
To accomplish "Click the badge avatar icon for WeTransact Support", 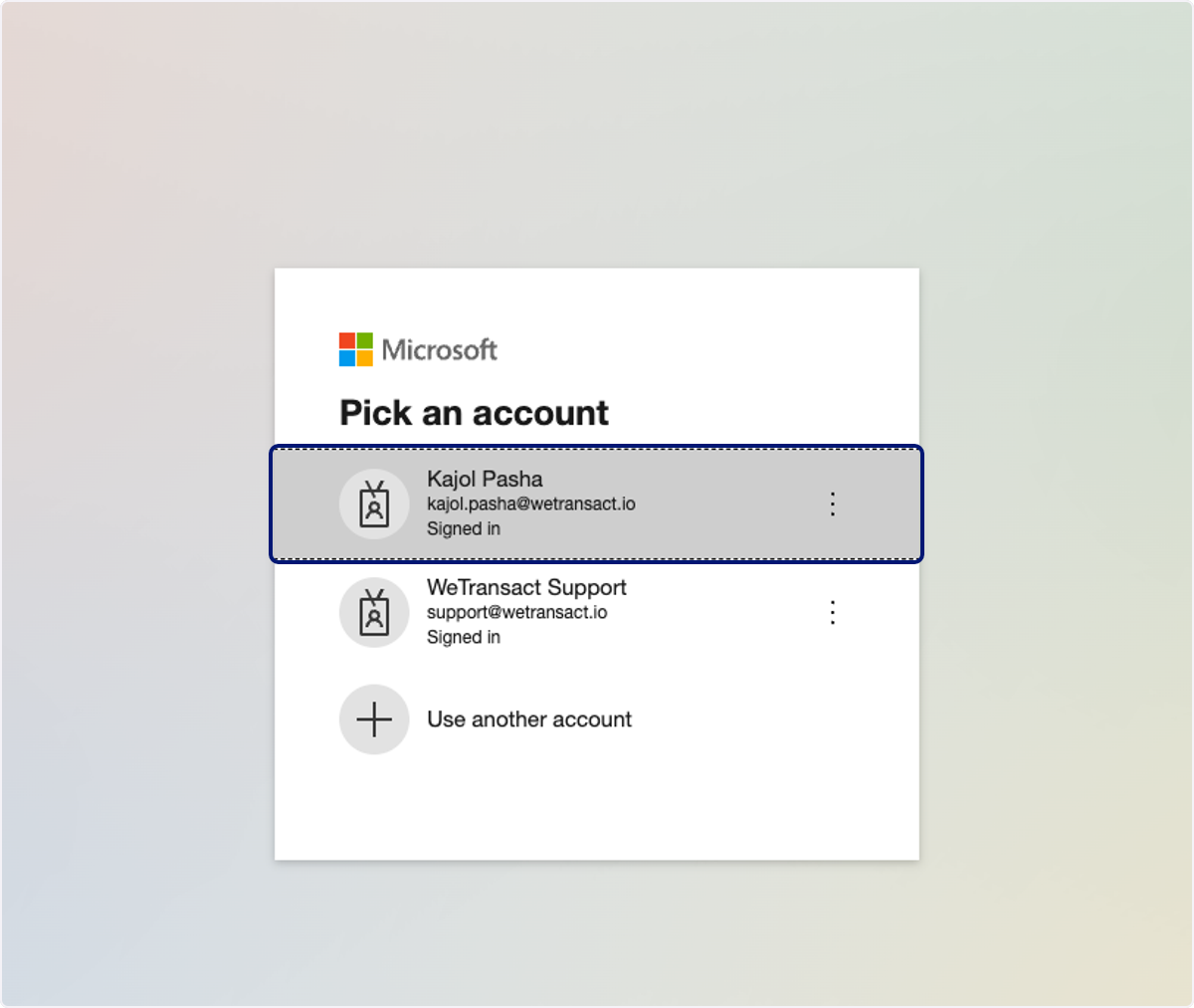I will 374,612.
